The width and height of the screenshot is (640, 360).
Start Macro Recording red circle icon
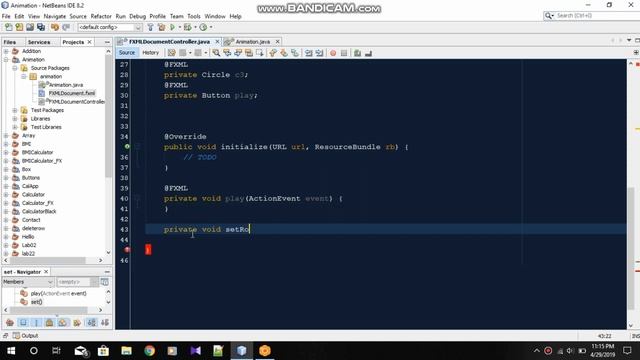click(333, 53)
